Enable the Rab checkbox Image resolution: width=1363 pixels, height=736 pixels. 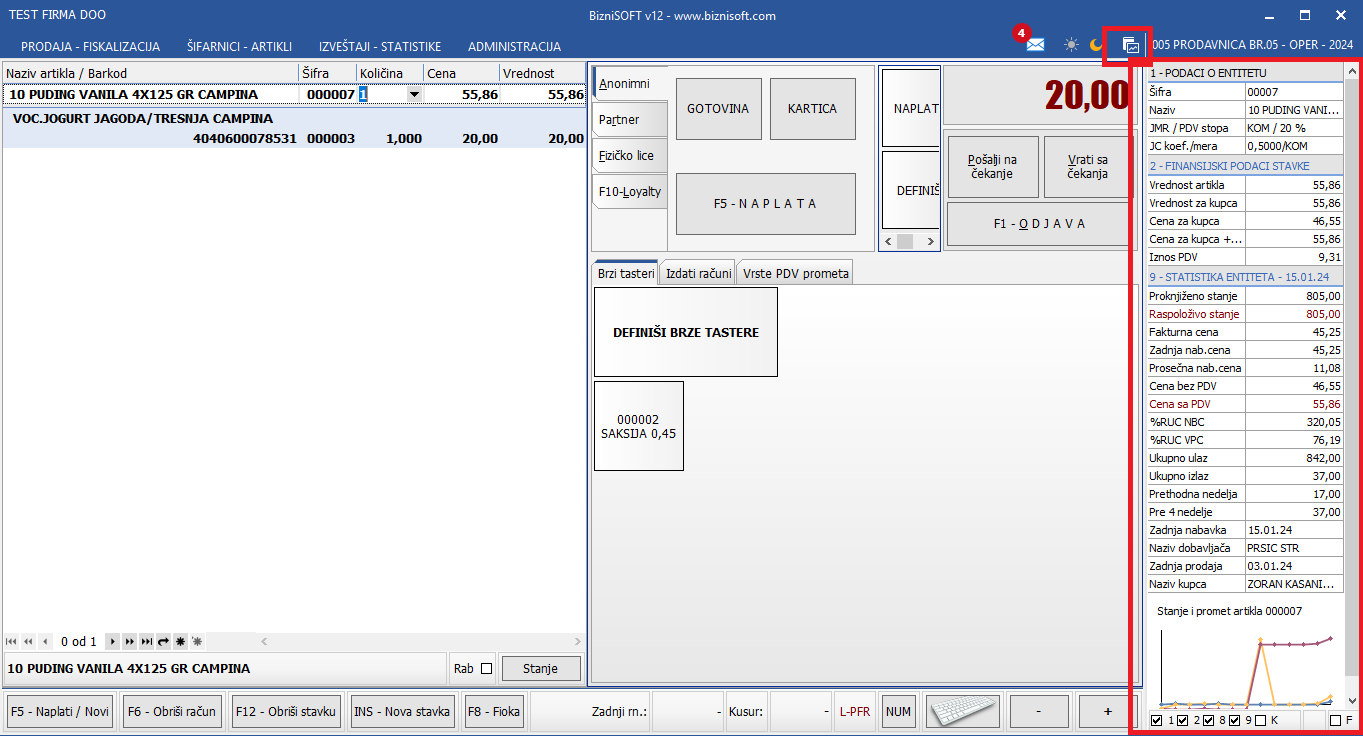tap(487, 669)
